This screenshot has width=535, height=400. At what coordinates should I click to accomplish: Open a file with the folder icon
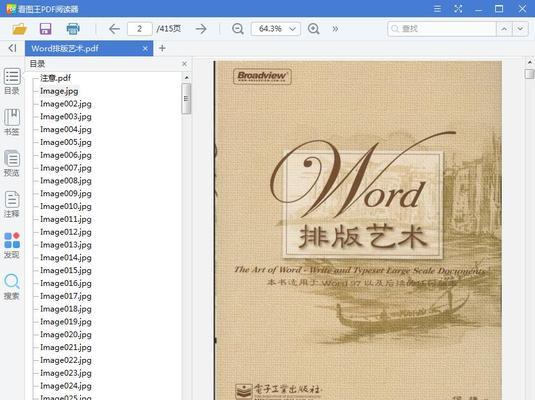19,29
